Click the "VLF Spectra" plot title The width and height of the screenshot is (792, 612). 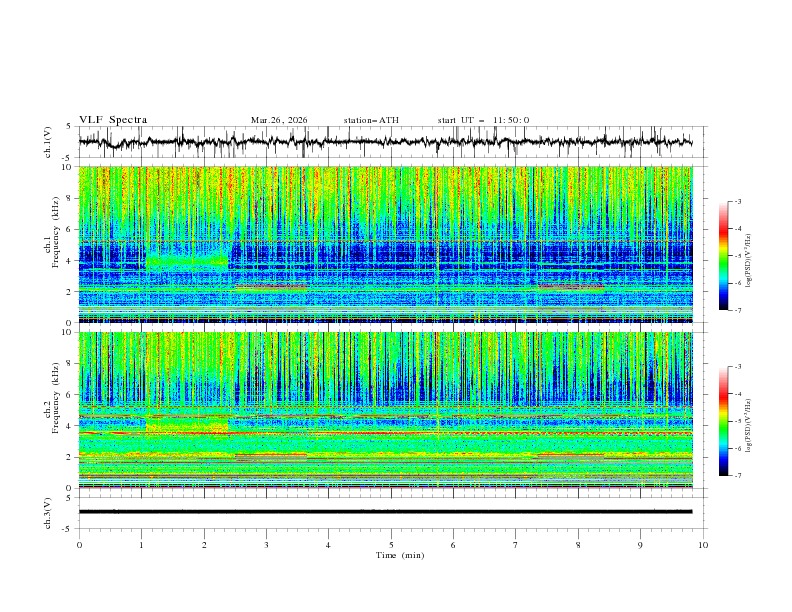click(113, 120)
